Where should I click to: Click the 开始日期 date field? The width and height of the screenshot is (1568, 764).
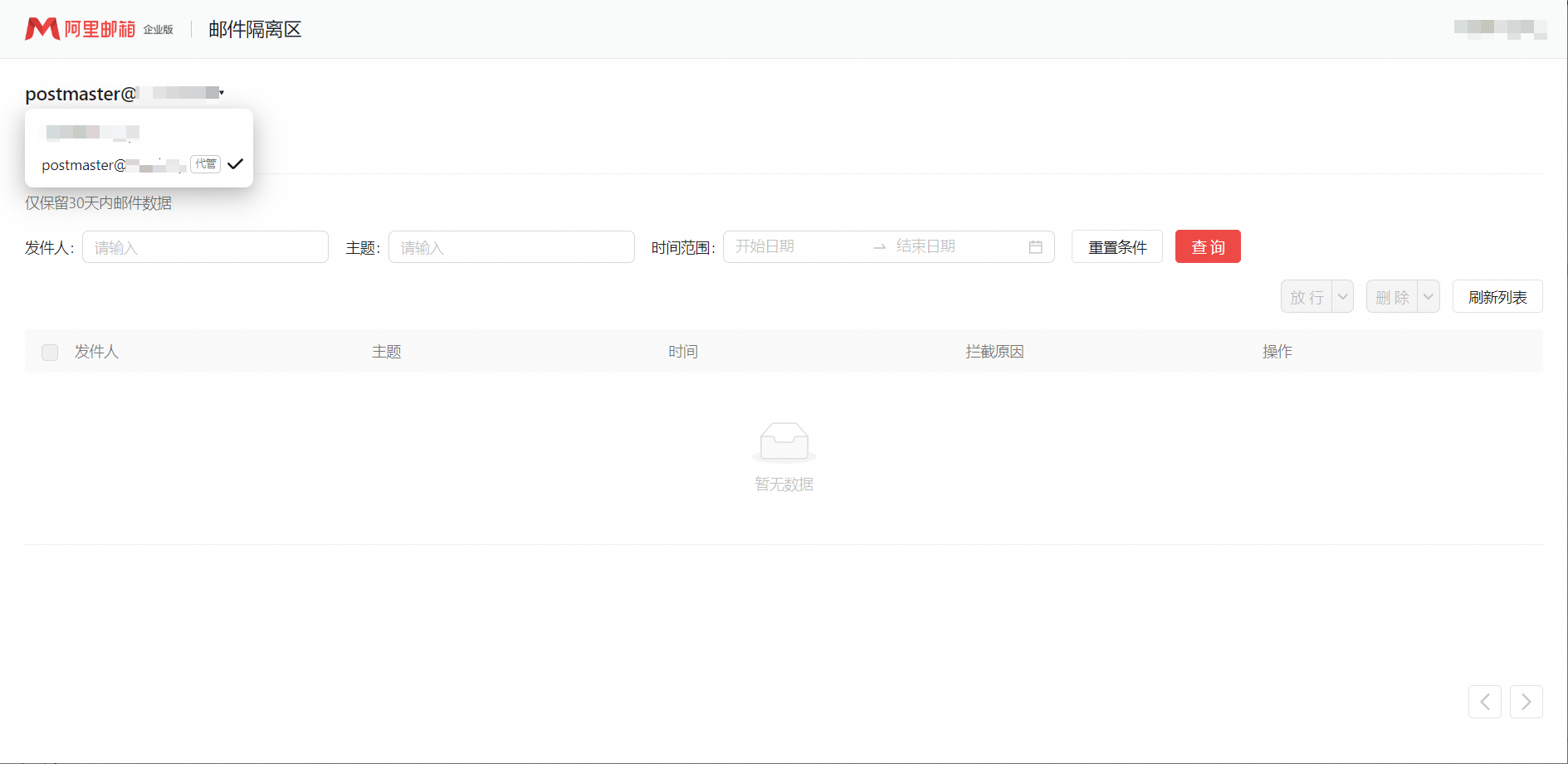point(793,247)
